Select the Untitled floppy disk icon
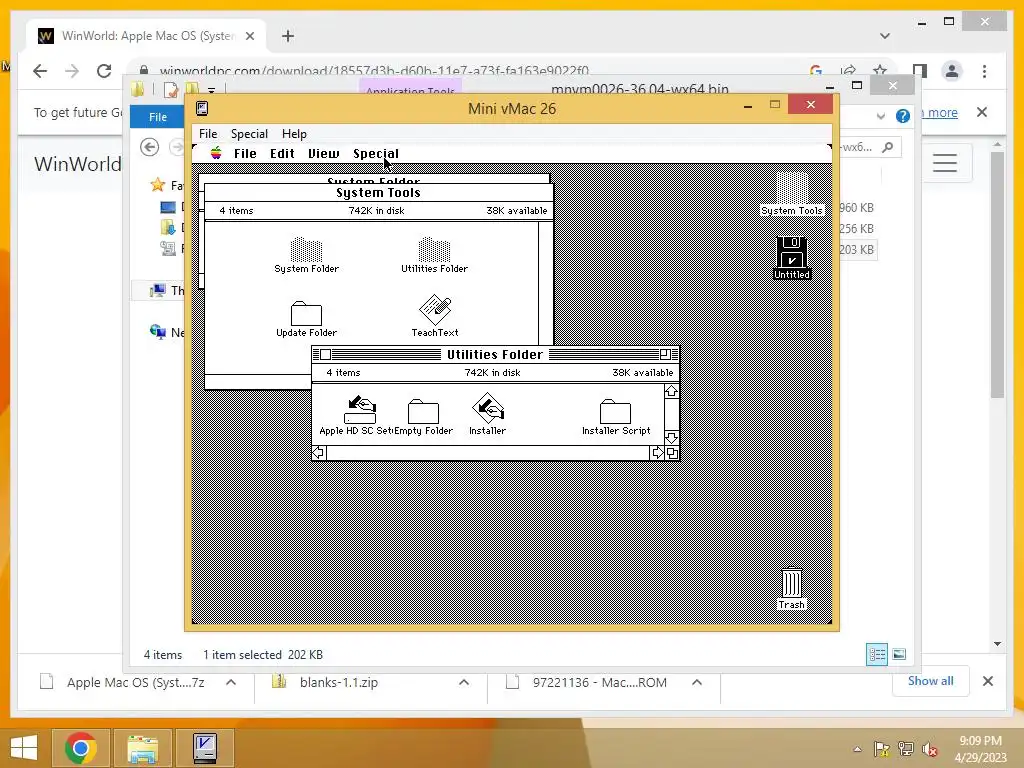 pos(792,258)
